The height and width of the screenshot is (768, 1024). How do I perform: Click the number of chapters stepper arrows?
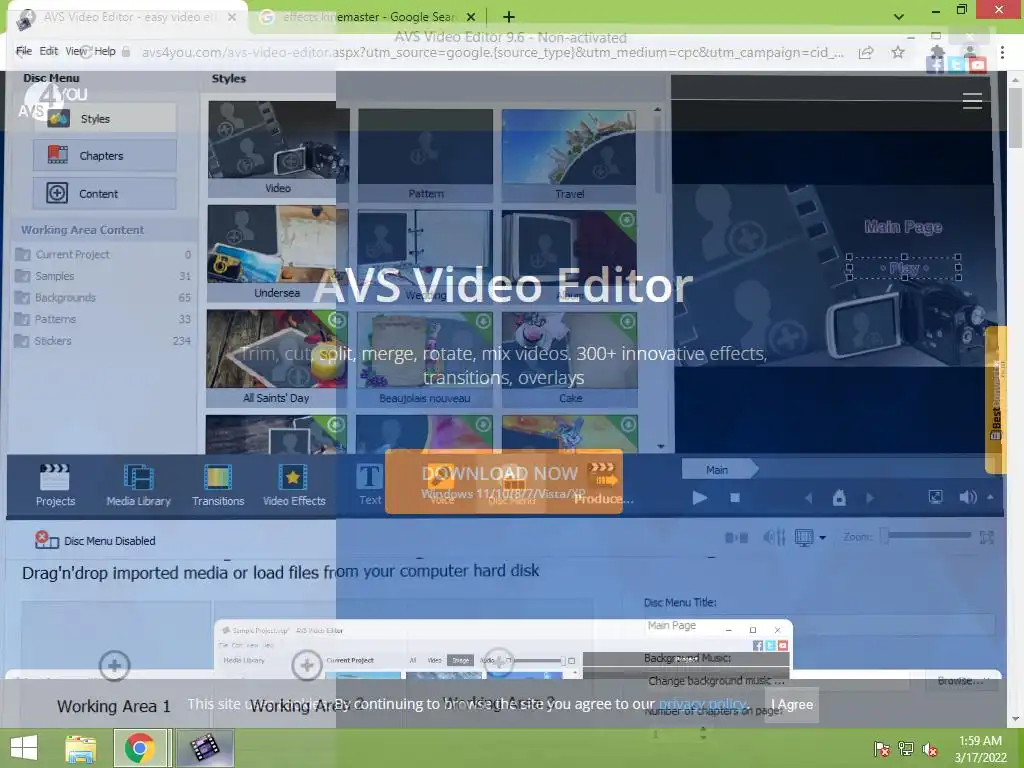coord(703,734)
